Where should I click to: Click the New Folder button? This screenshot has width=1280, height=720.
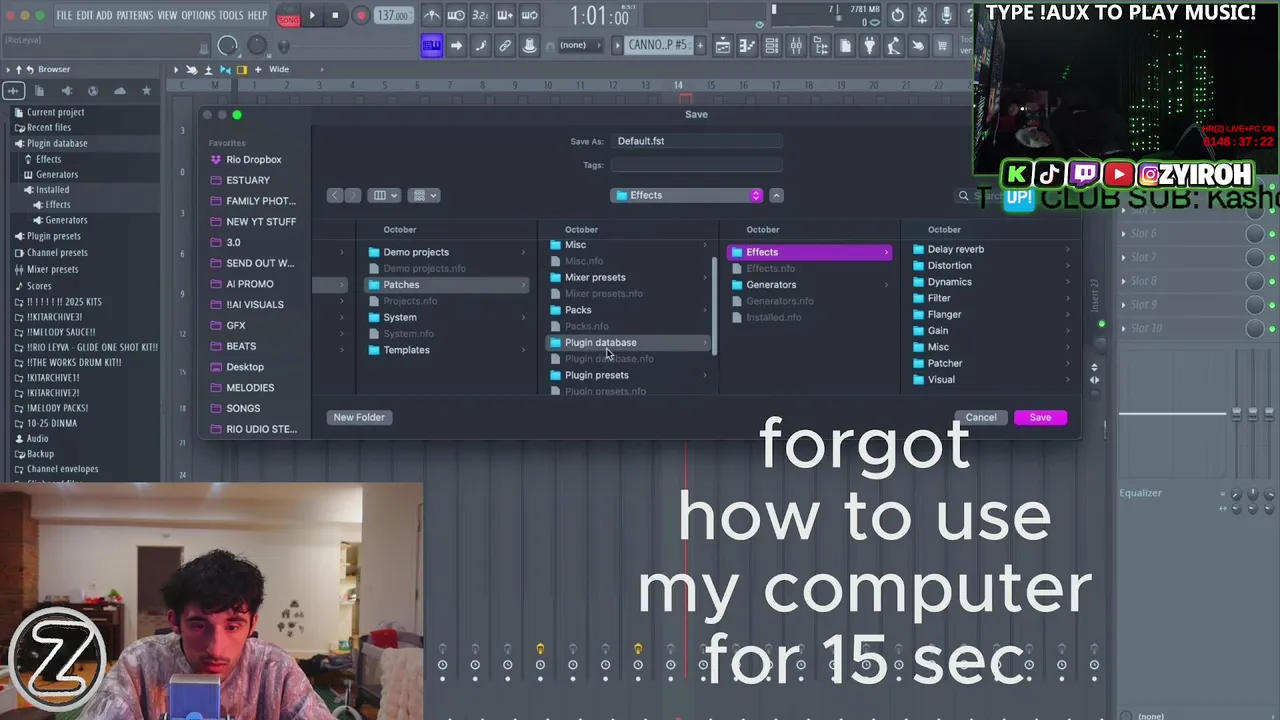point(359,417)
